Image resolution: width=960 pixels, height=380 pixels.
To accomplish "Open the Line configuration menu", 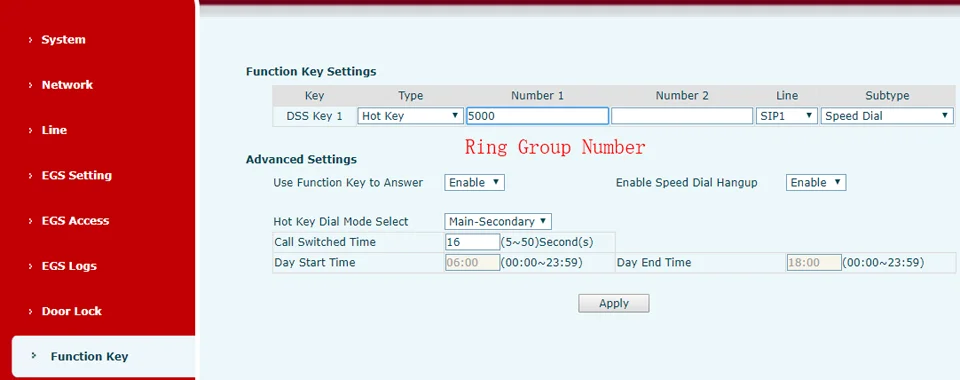I will (54, 130).
